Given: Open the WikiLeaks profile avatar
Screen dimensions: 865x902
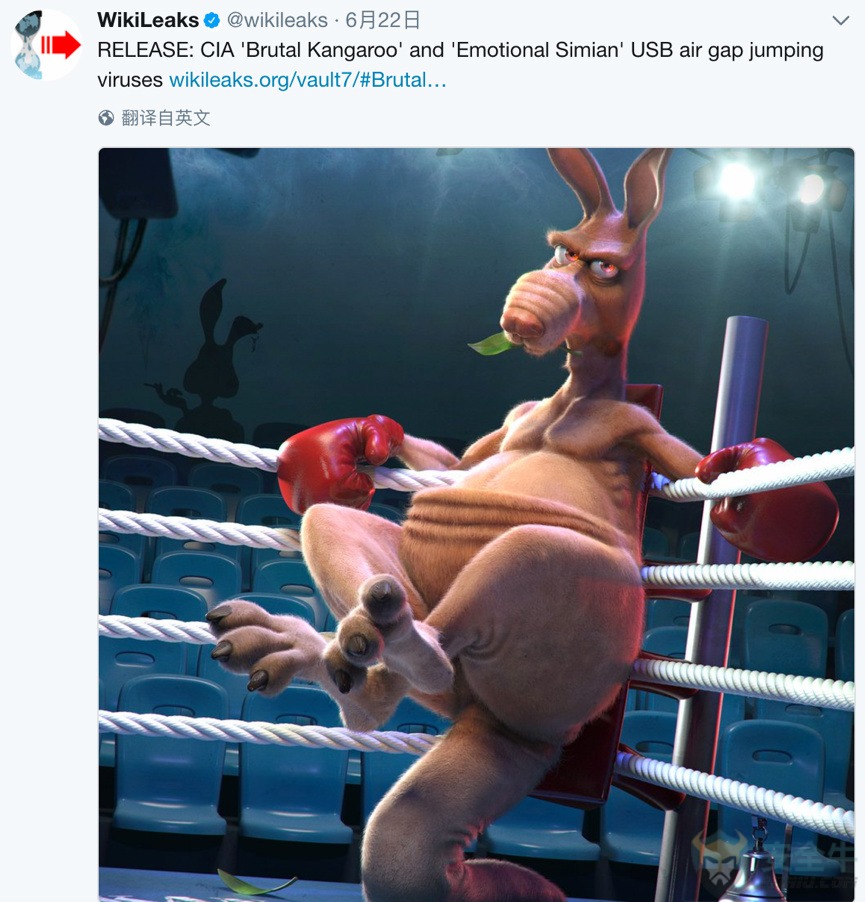Looking at the screenshot, I should point(47,45).
